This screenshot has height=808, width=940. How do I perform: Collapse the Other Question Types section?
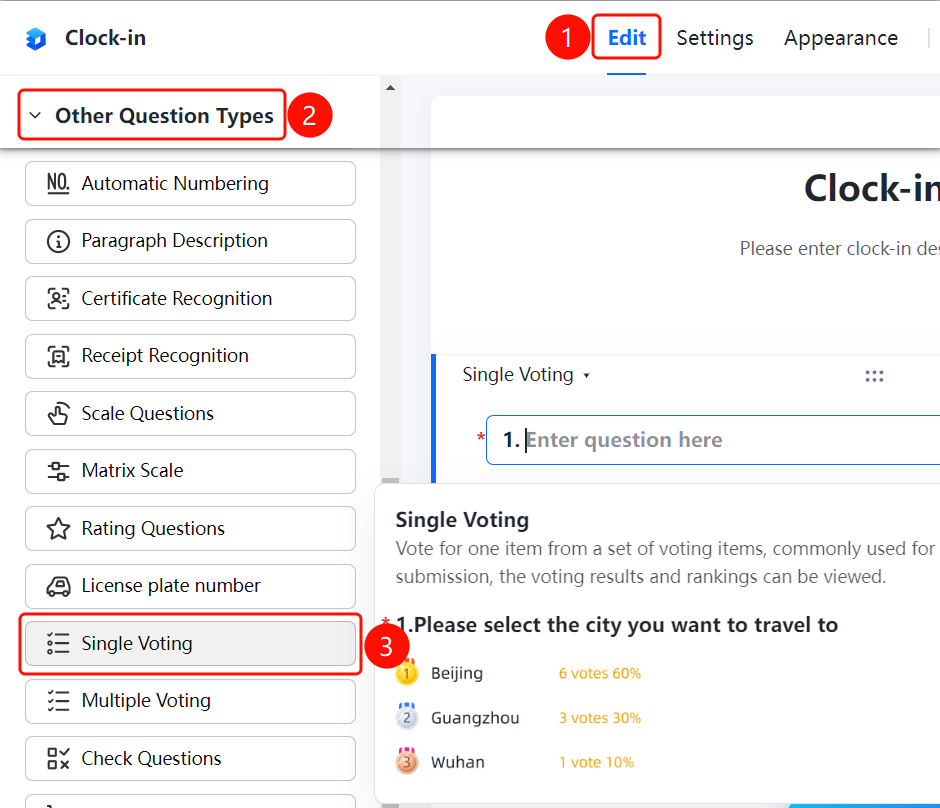tap(152, 115)
